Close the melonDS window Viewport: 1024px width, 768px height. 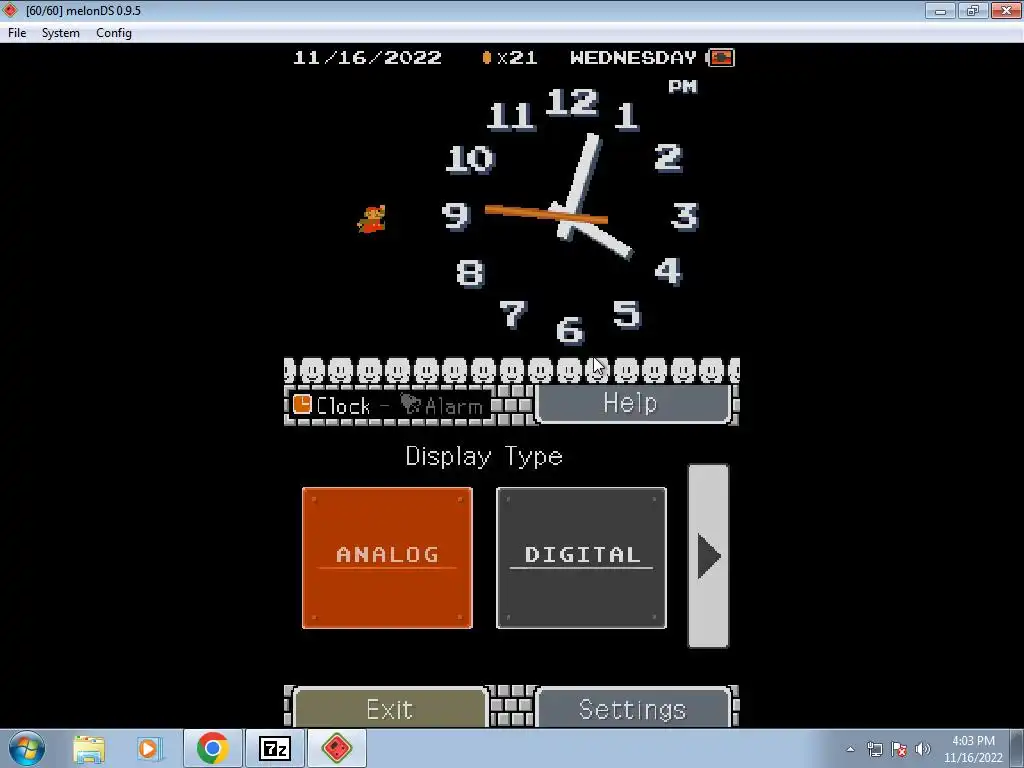[1006, 10]
